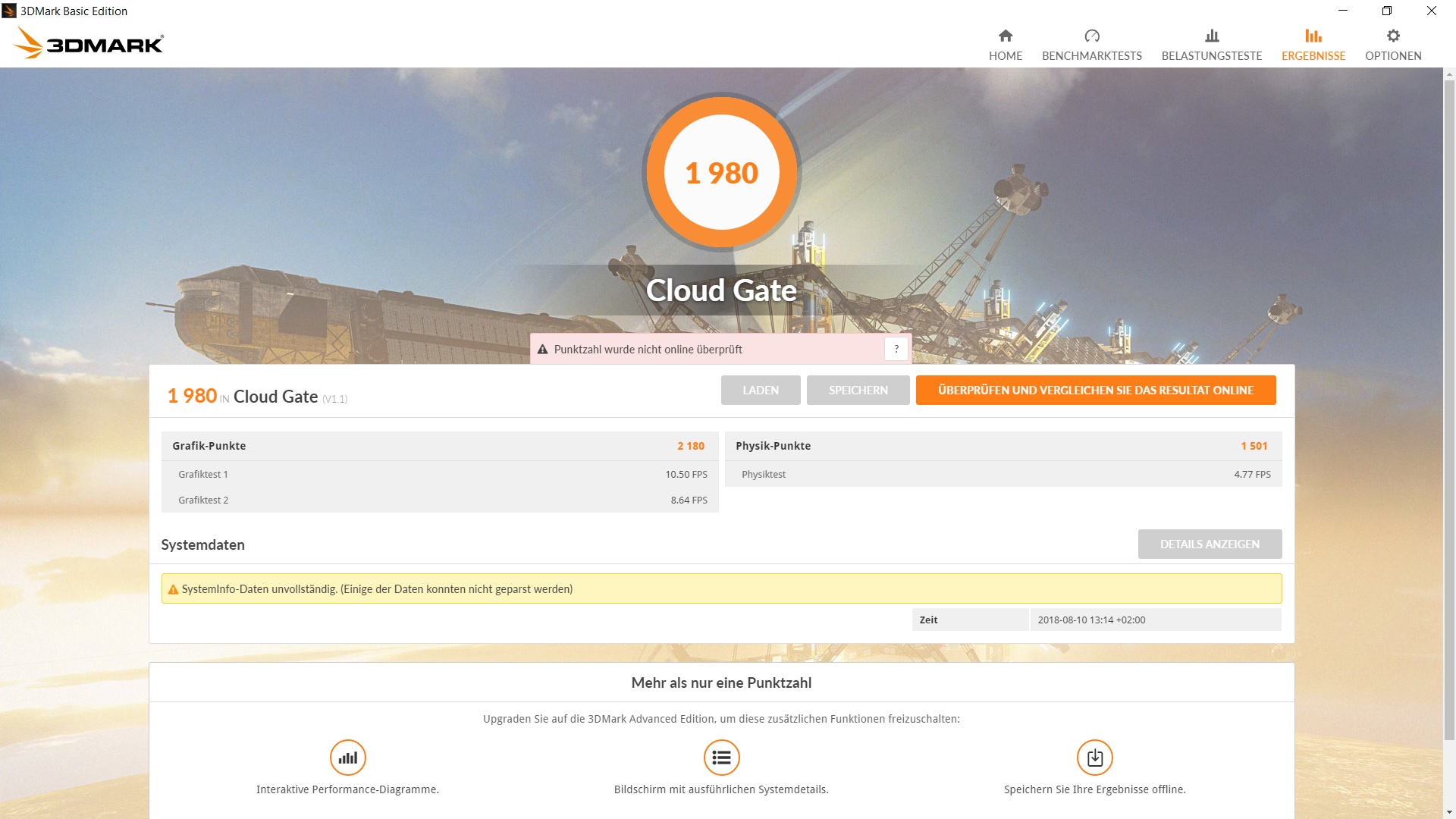Viewport: 1456px width, 819px height.
Task: Switch to the BENCHMARKTESTS tab
Action: coord(1091,56)
